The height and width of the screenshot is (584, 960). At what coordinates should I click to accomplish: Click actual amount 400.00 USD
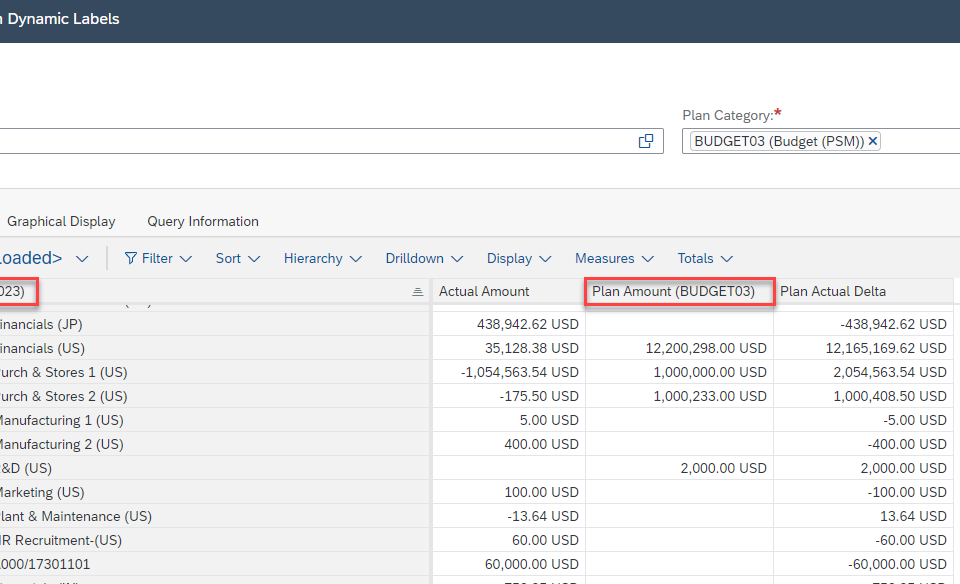click(541, 444)
